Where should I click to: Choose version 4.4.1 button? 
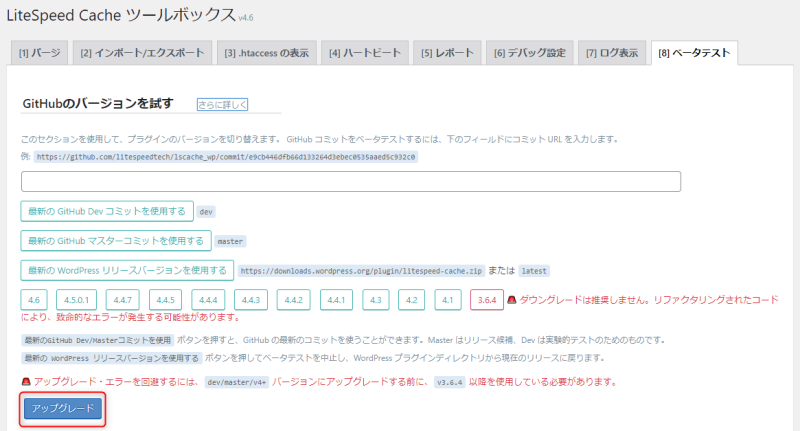(x=333, y=299)
